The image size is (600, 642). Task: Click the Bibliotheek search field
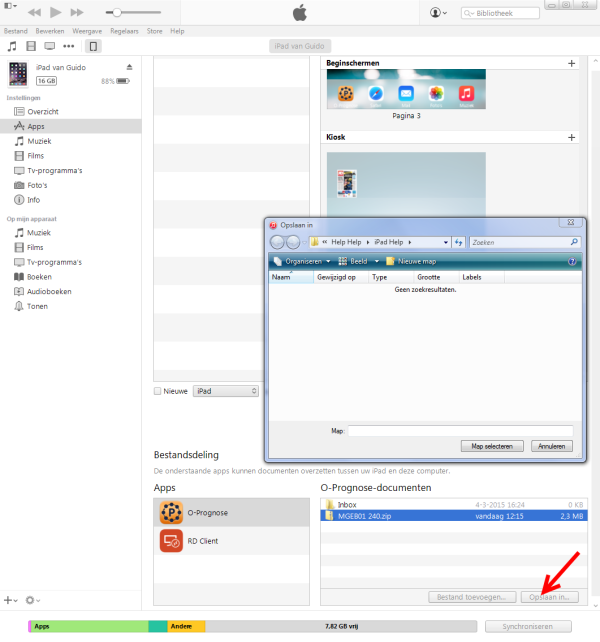[x=500, y=13]
